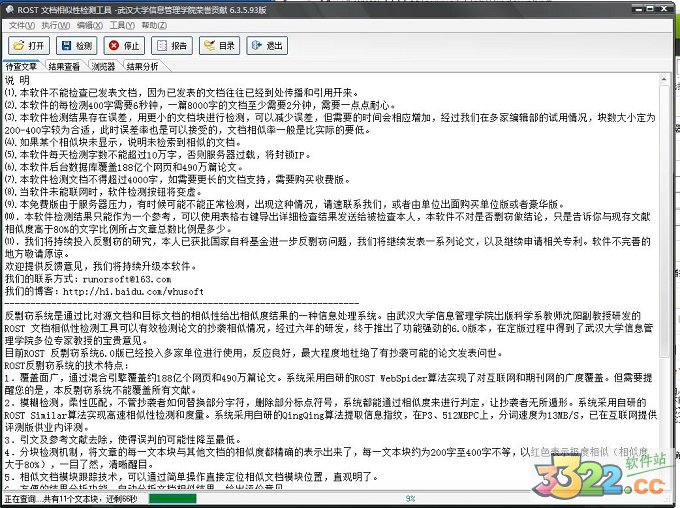Click the 报告 report icon button

pos(172,46)
